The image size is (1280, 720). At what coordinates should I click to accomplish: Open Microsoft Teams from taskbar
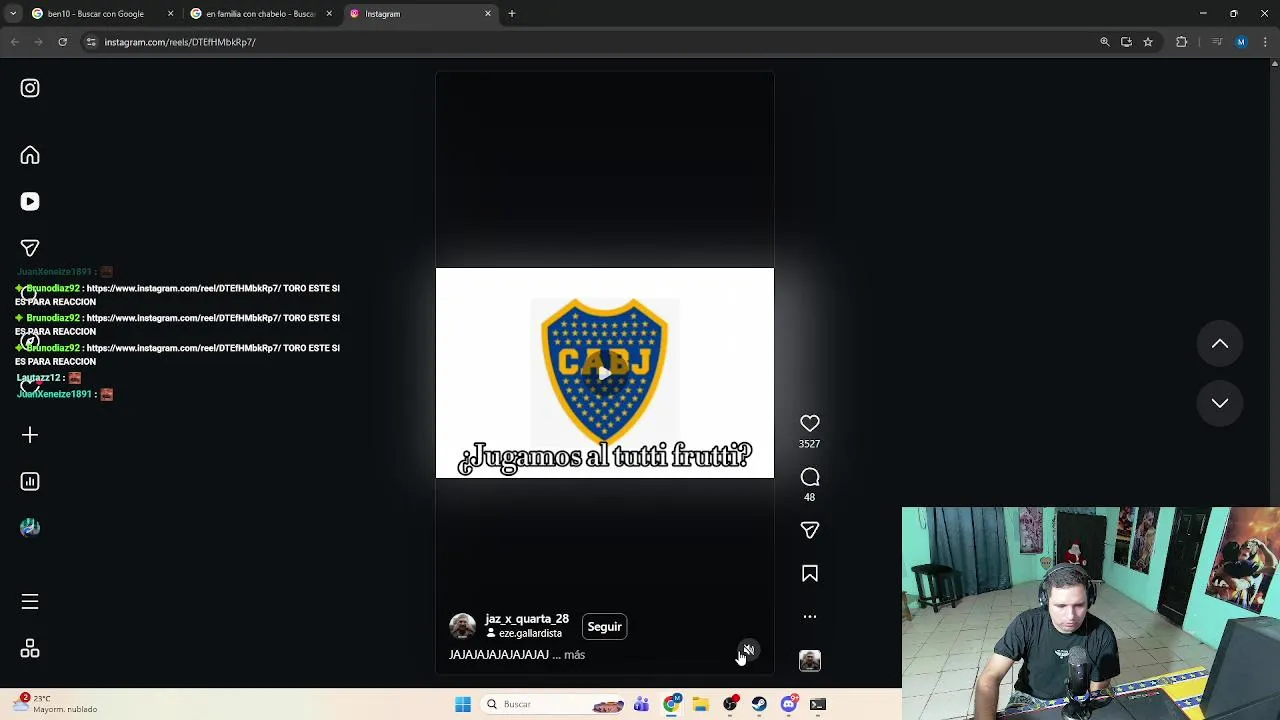pos(642,705)
